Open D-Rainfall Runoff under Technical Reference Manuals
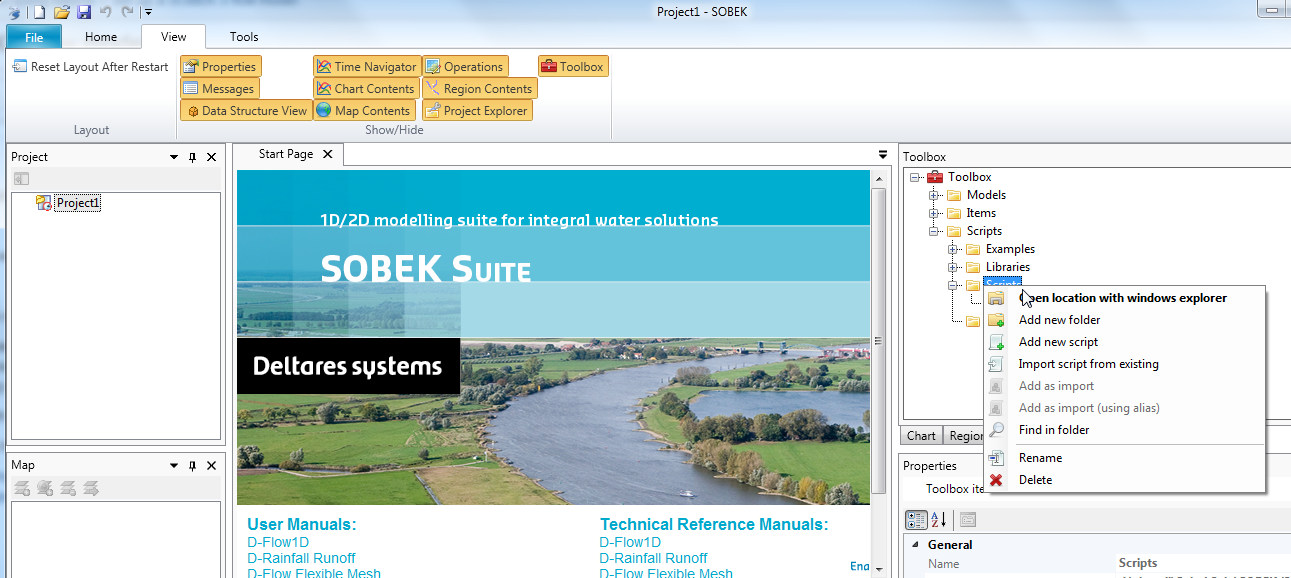Viewport: 1291px width, 578px height. pyautogui.click(x=653, y=558)
